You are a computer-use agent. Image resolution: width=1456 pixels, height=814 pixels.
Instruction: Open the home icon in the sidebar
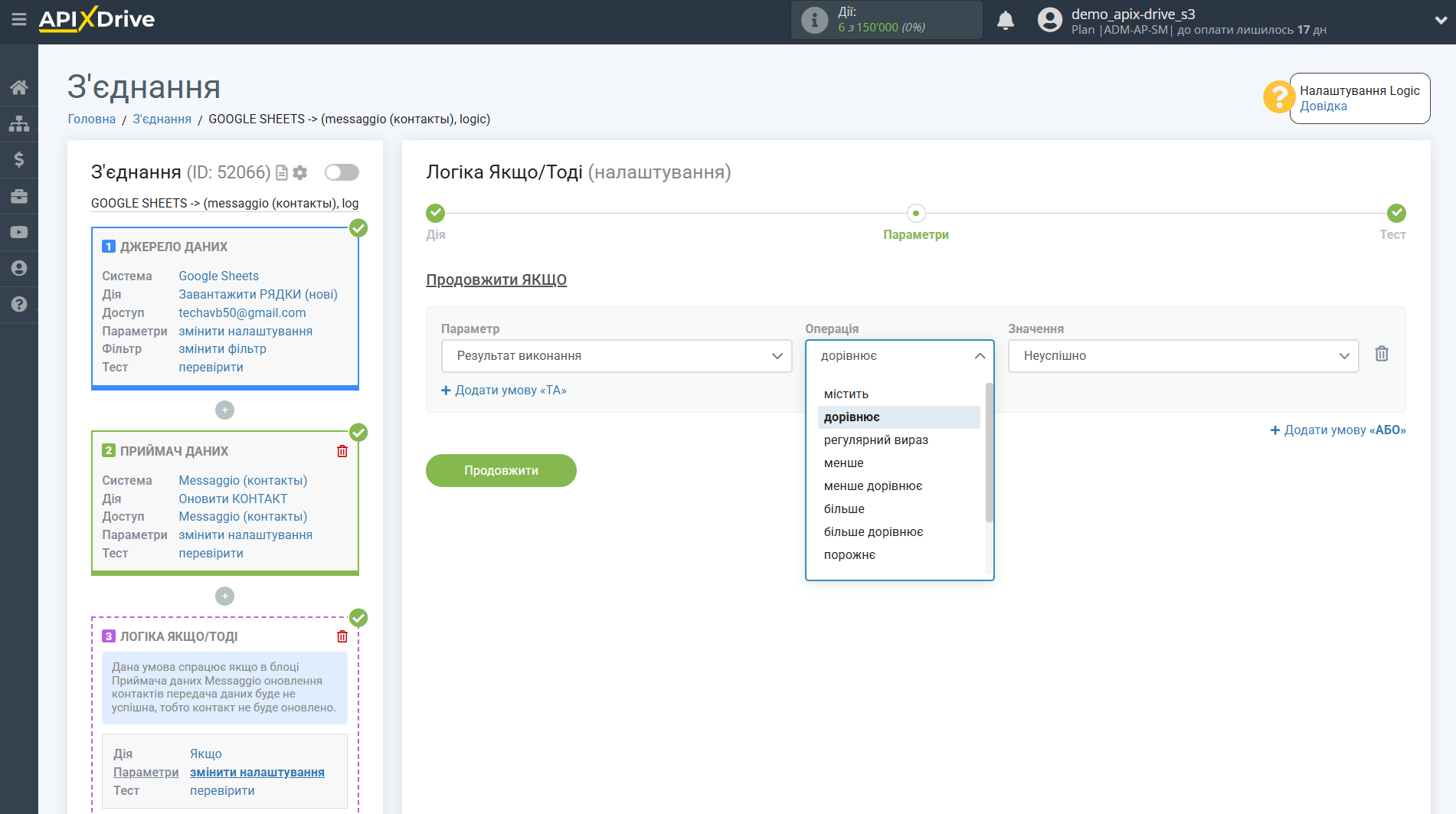(x=19, y=87)
